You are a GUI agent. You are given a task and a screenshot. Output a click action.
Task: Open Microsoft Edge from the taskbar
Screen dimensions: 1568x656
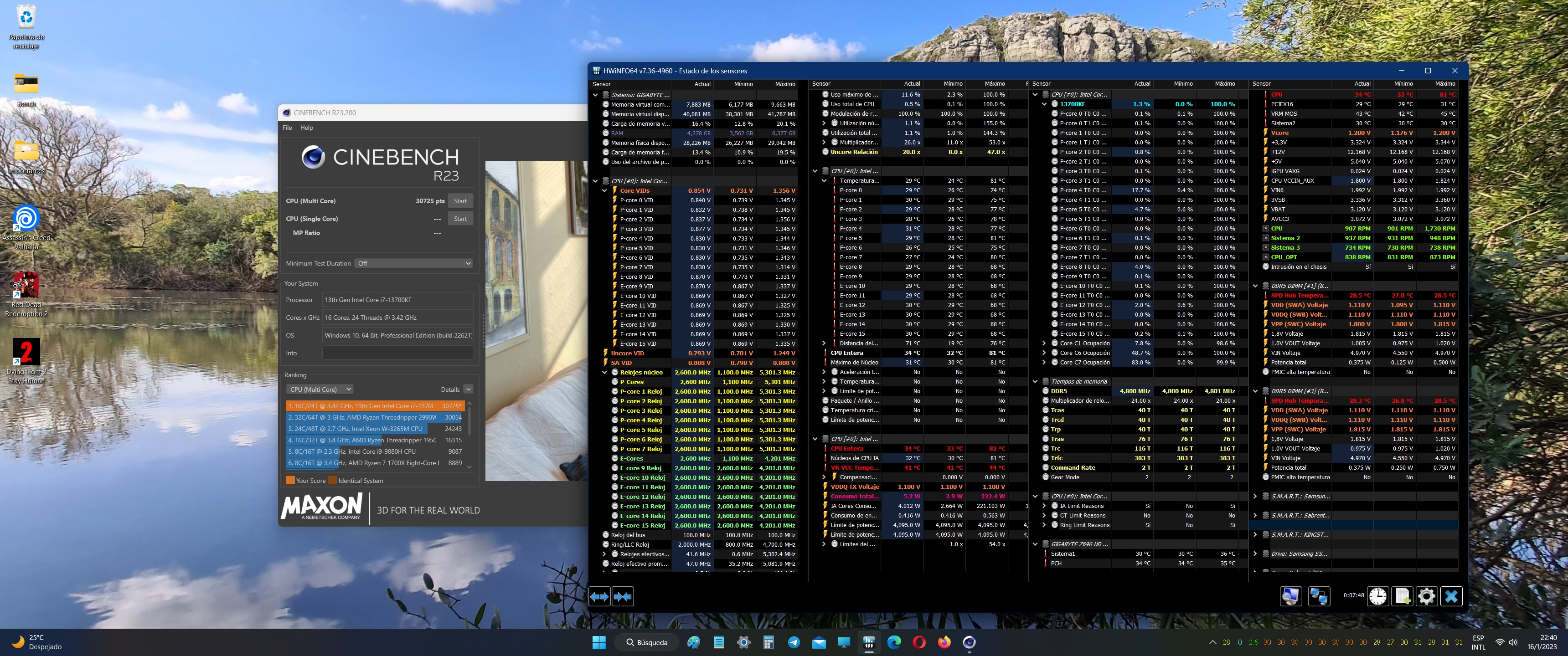coord(894,643)
